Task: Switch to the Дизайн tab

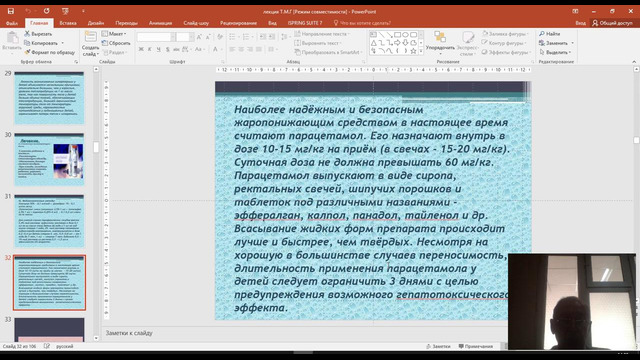Action: click(96, 23)
